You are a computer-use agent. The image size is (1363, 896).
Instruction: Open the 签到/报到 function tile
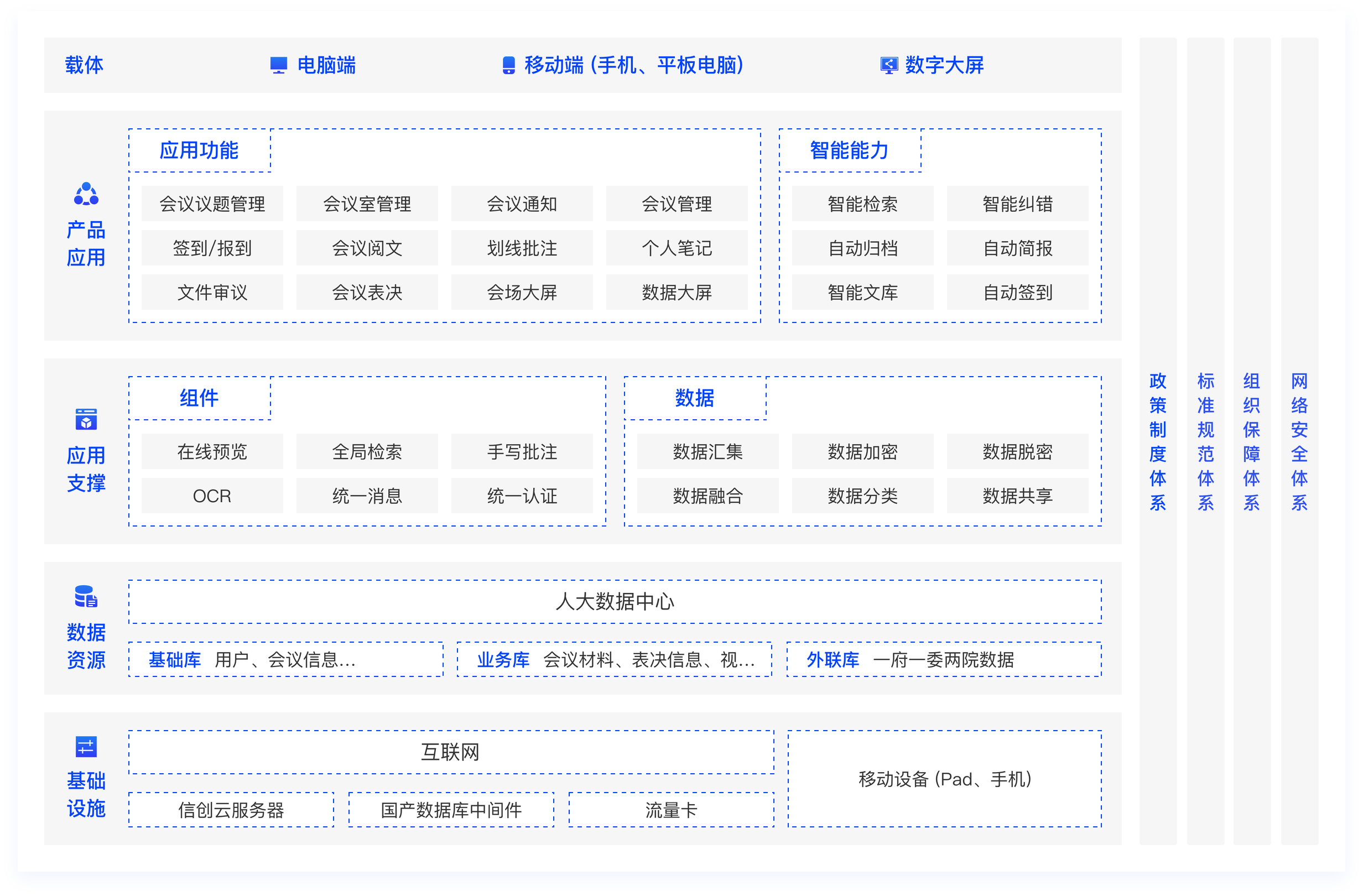pos(212,248)
